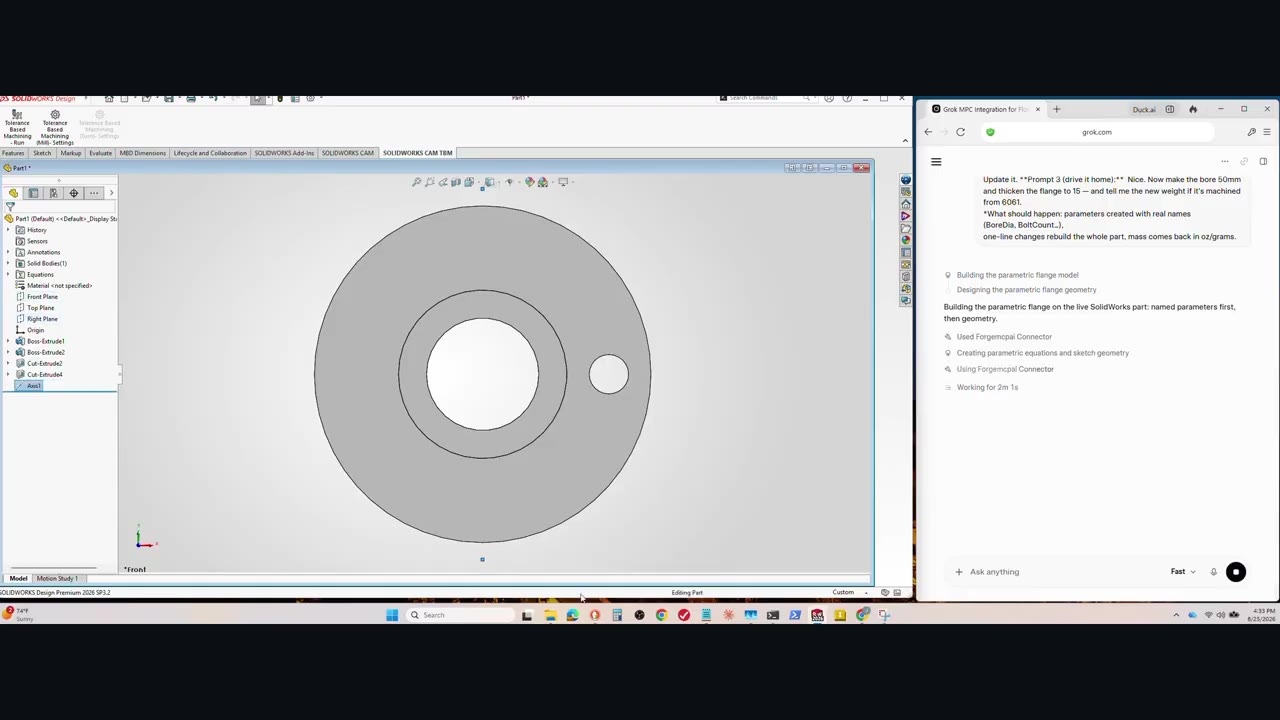Collapse the SOLIDWORKS CommandManager ribbon

(905, 140)
